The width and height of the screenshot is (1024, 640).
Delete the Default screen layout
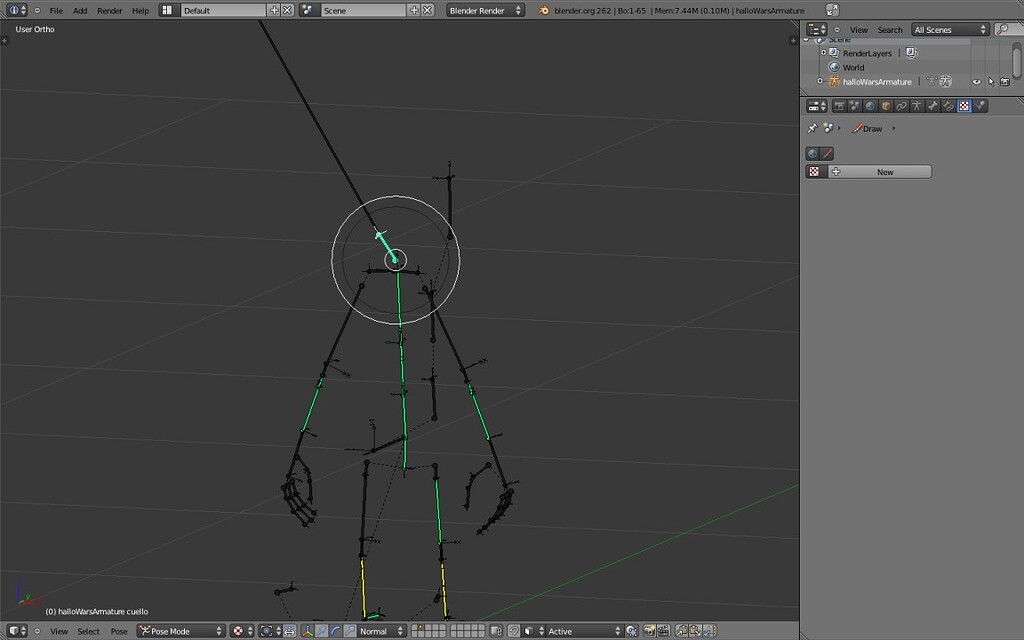pos(287,10)
